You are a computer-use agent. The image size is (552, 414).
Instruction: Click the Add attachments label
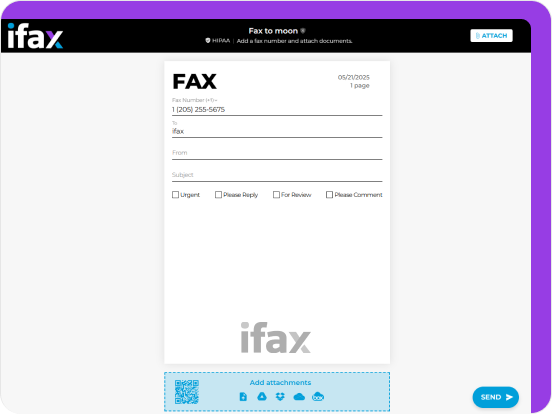(x=280, y=382)
